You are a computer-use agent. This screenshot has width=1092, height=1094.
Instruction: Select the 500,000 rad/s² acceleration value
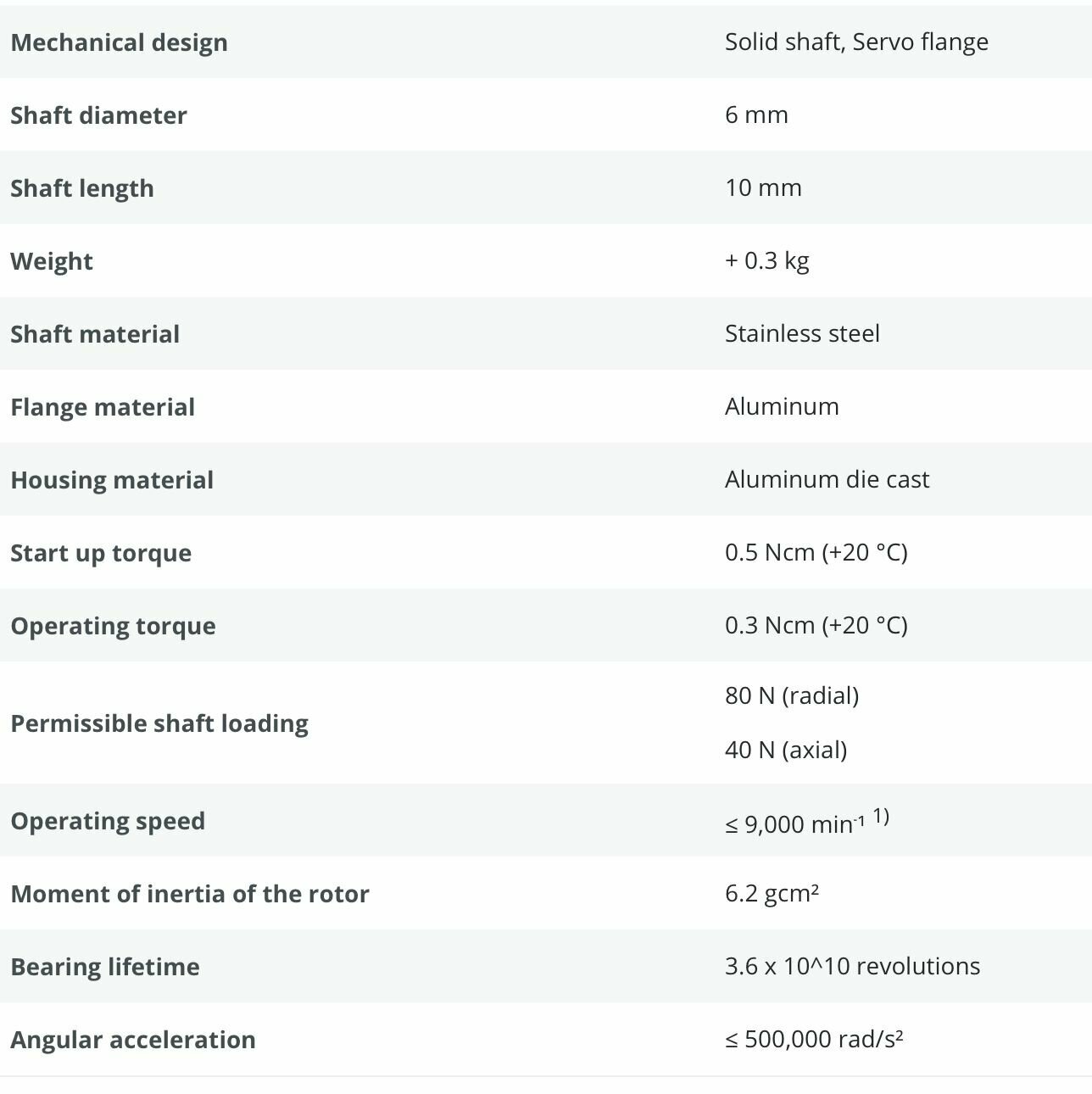[x=814, y=1040]
